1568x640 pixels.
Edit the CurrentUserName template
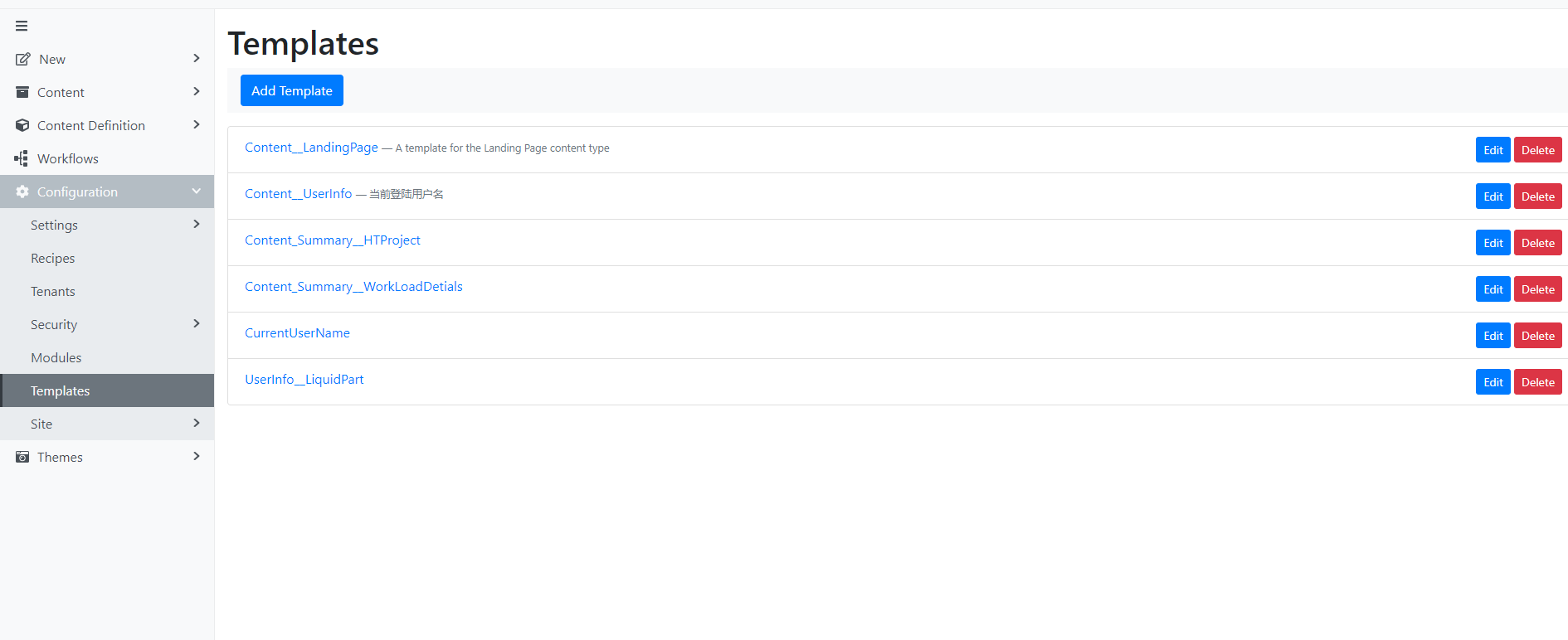tap(1493, 336)
